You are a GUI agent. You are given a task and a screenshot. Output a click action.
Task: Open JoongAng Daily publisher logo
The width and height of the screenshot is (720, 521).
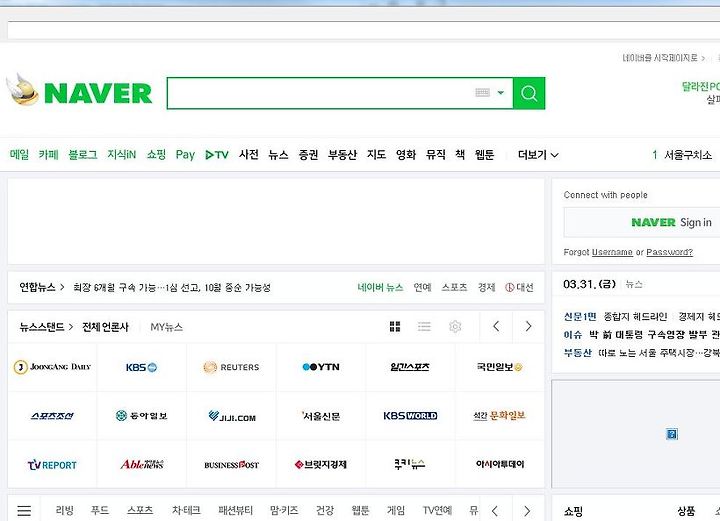pos(52,367)
